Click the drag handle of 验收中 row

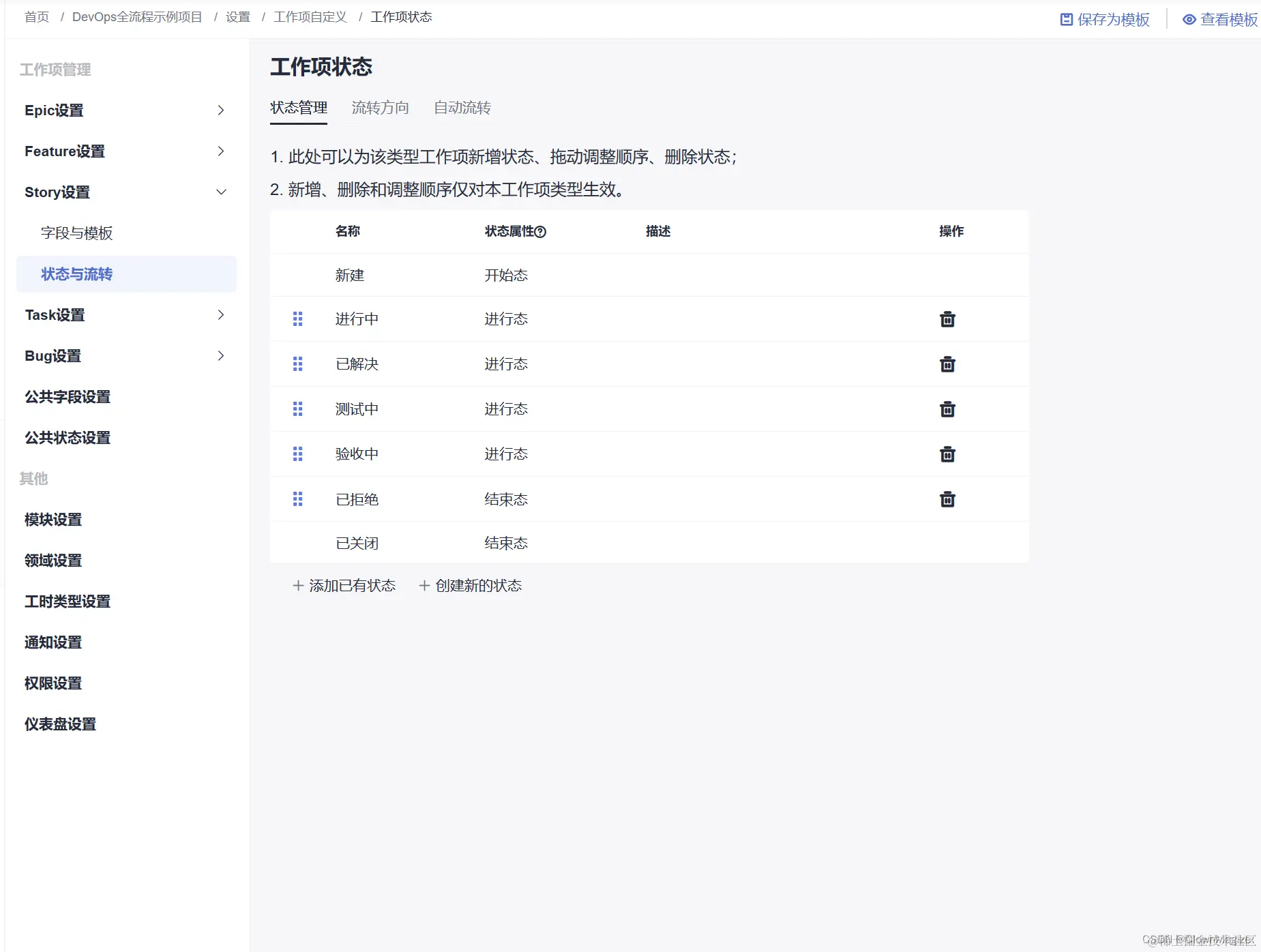[x=297, y=453]
